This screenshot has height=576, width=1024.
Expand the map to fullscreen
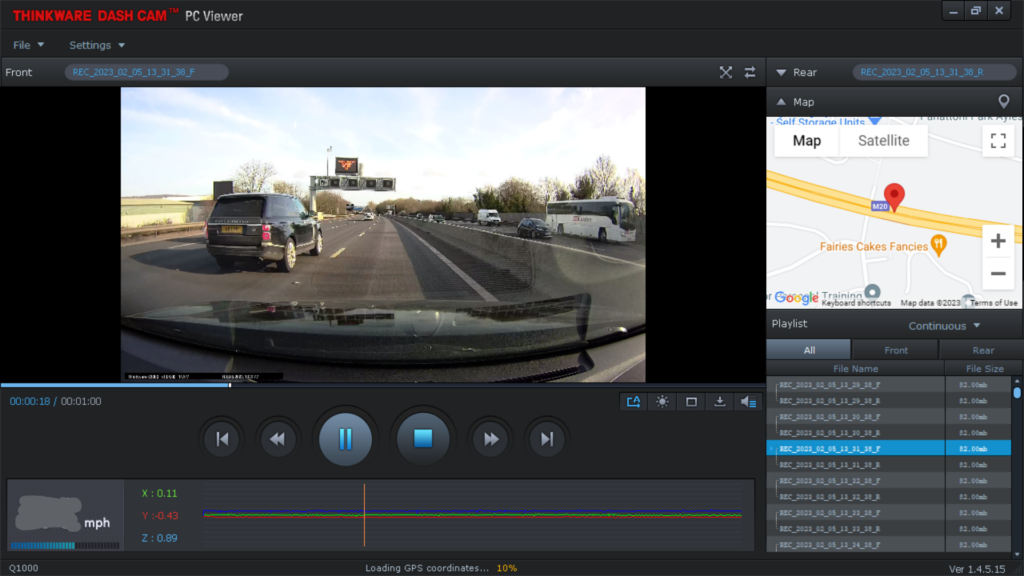(x=998, y=141)
